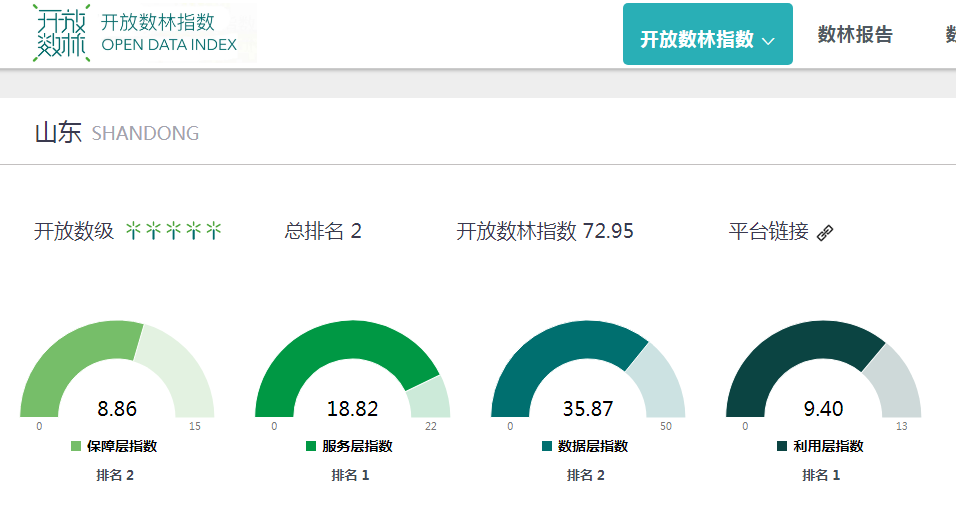The image size is (956, 519).
Task: Toggle the 服务层指数 legend marker
Action: click(x=311, y=447)
